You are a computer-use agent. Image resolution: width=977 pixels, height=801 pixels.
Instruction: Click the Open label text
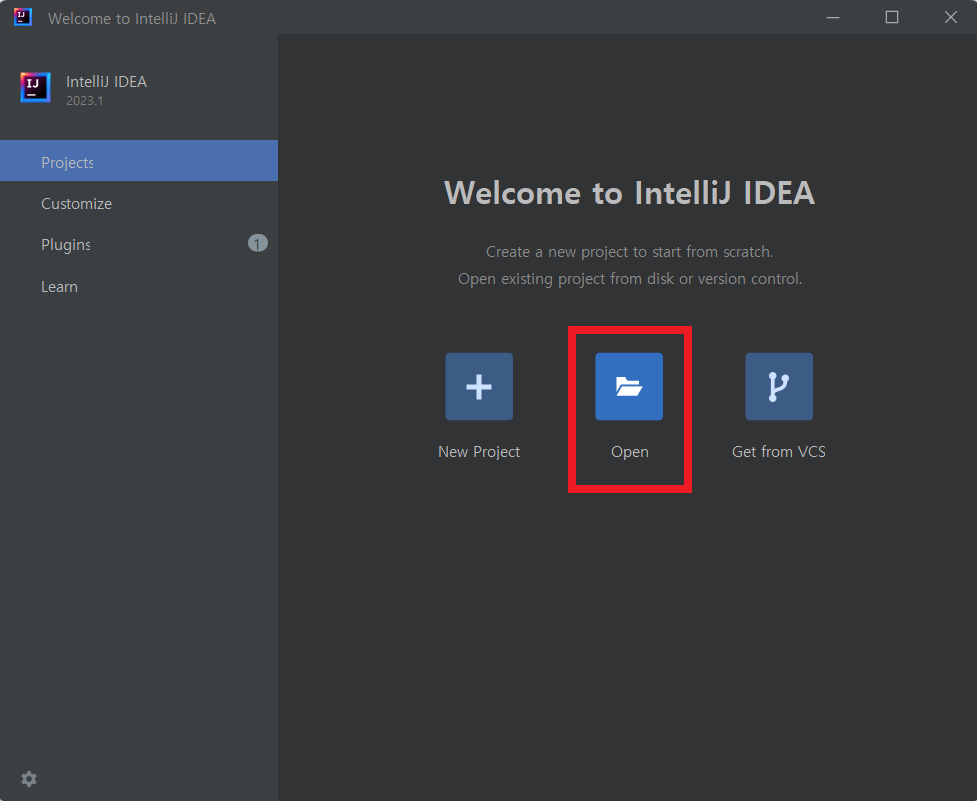click(x=629, y=452)
